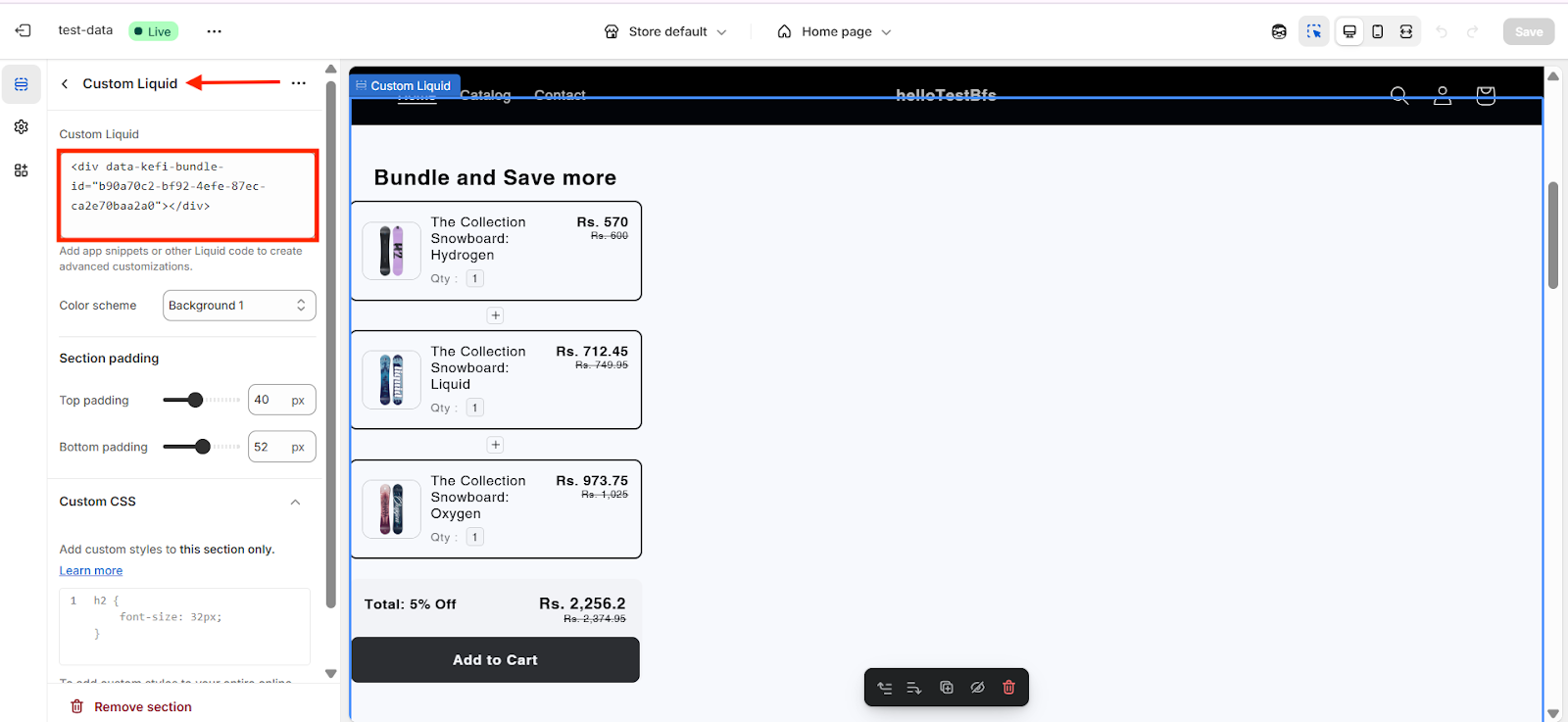Click the exit editor icon
Image resolution: width=1568 pixels, height=722 pixels.
click(23, 31)
